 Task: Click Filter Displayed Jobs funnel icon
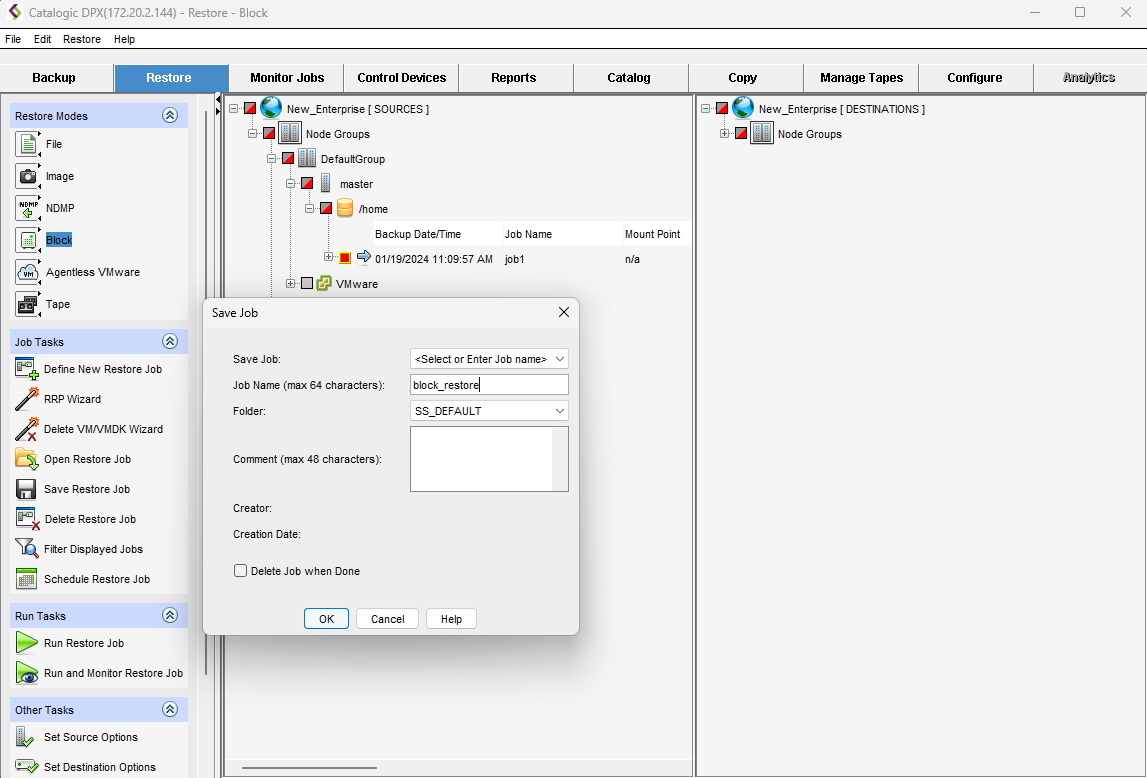tap(27, 549)
